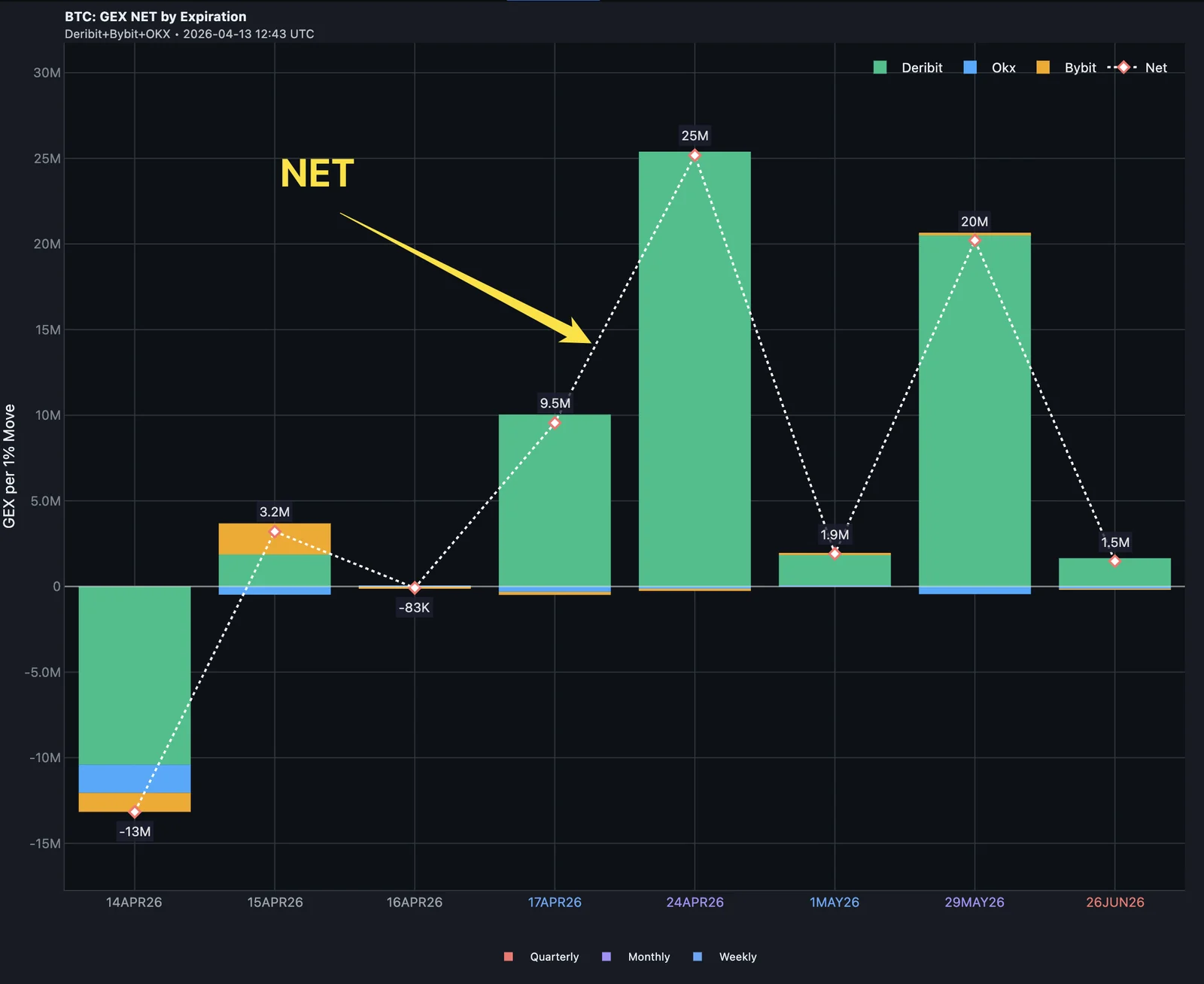Click the 2026-04-13 12:43 UTC timestamp text
Viewport: 1204px width, 984px height.
coord(249,33)
